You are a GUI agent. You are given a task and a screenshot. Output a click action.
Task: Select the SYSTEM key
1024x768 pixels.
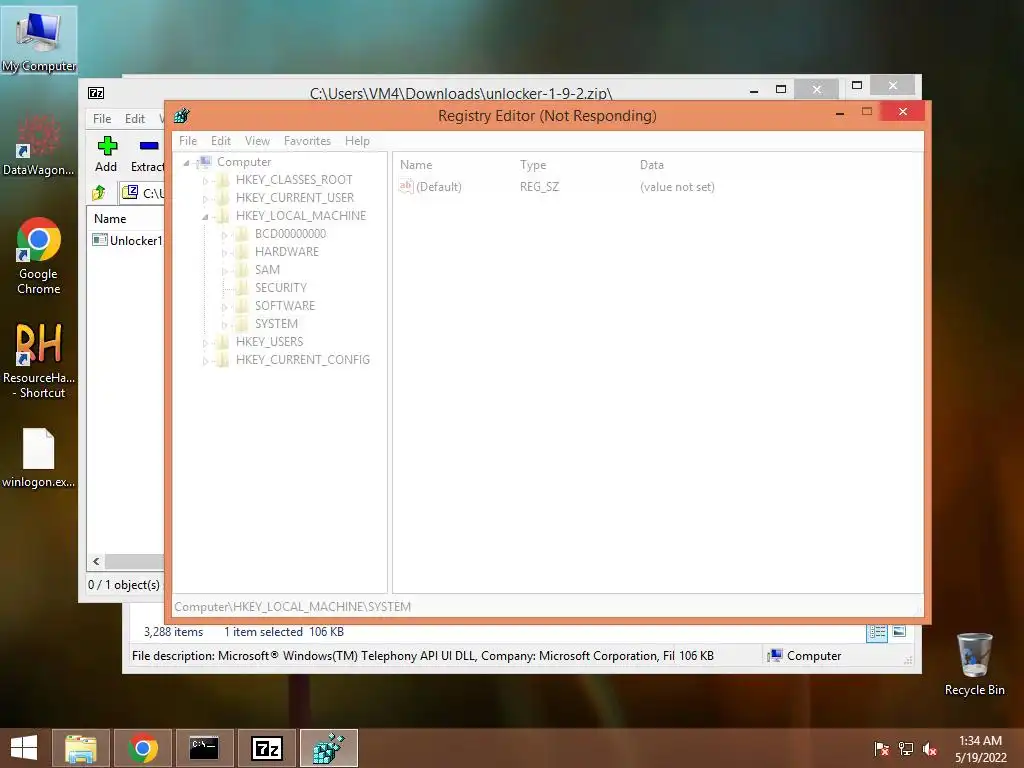[276, 324]
